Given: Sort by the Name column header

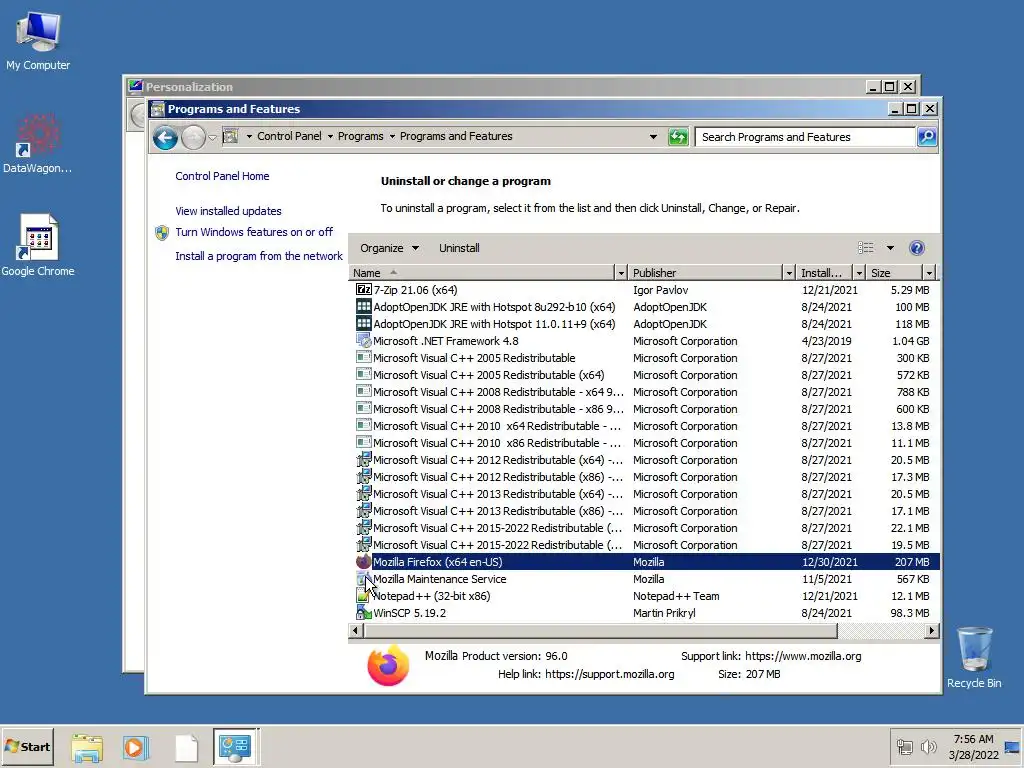Looking at the screenshot, I should [x=482, y=273].
